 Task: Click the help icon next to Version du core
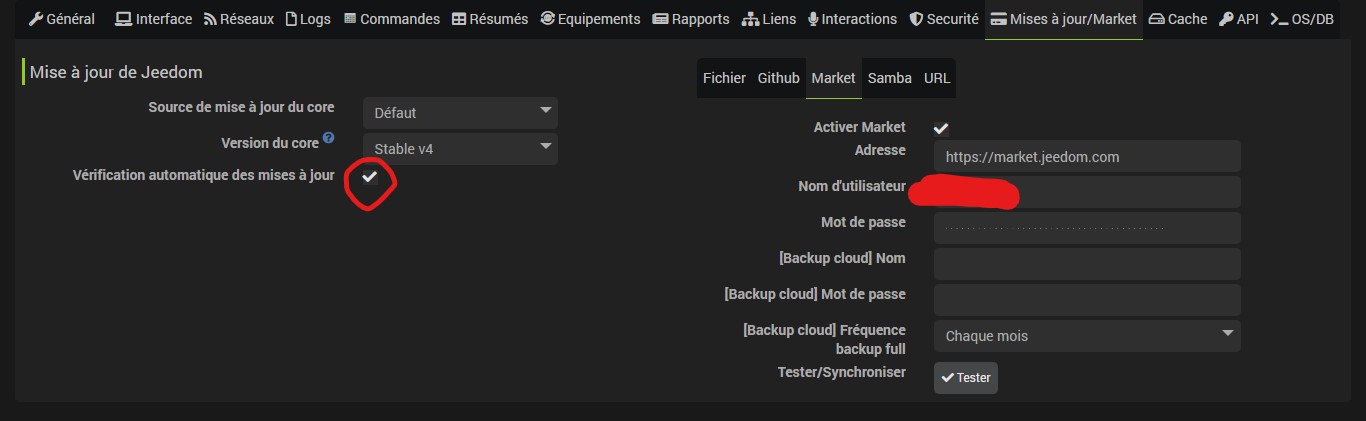pos(328,138)
